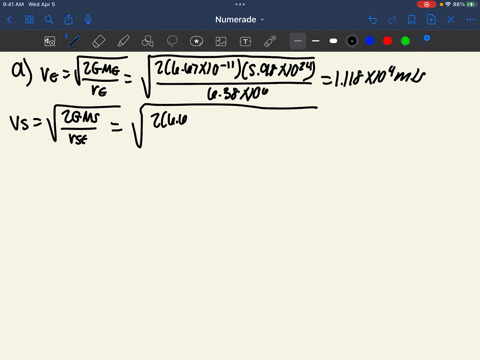Screen dimensions: 480x360
Task: Choose the thinnest stroke width
Action: click(298, 41)
